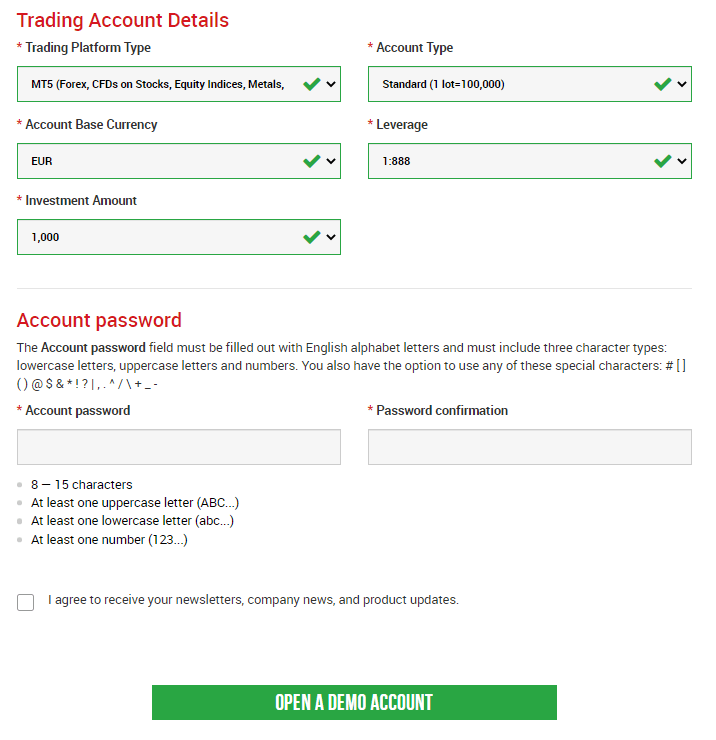Click the 1:888 leverage value

[396, 161]
